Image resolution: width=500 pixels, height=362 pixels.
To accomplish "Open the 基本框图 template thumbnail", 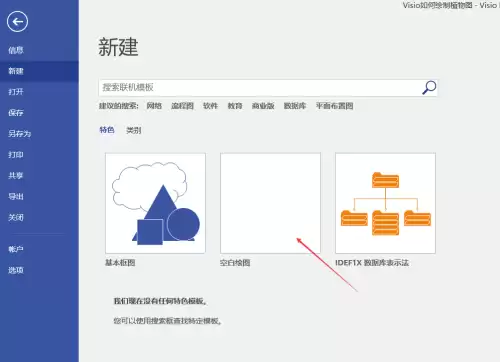I will 155,203.
